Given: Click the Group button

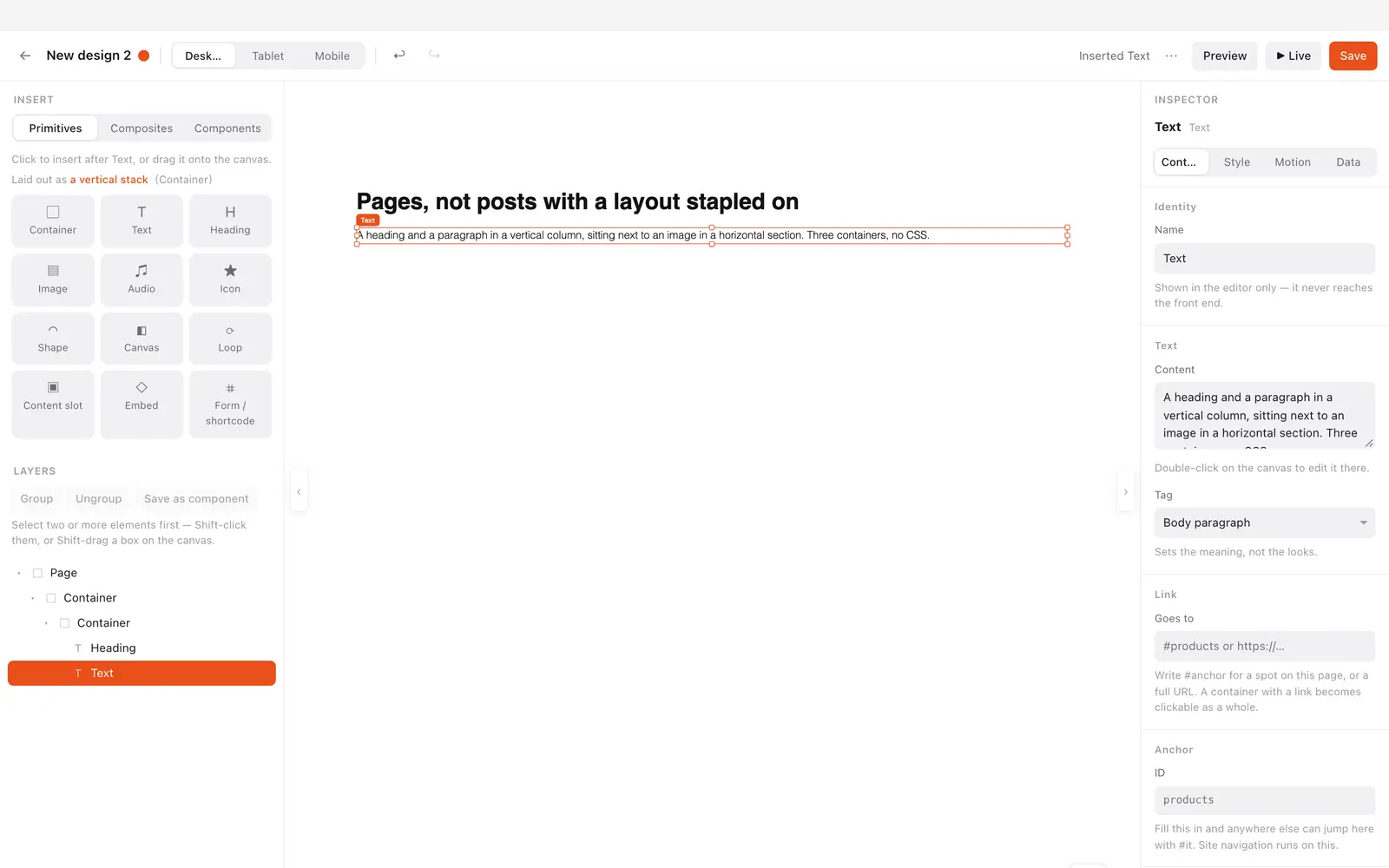Looking at the screenshot, I should click(x=36, y=499).
